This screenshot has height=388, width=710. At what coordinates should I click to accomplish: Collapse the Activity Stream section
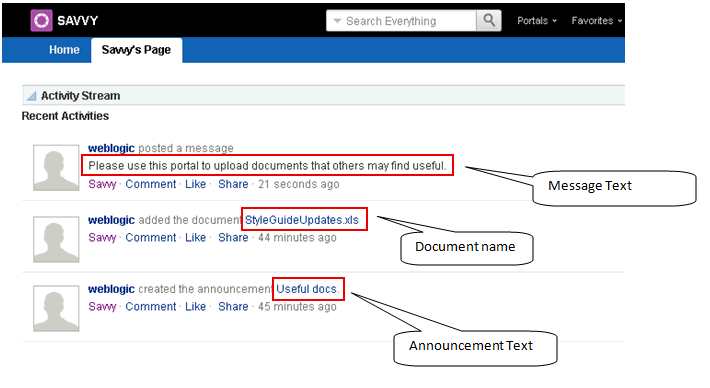[31, 96]
